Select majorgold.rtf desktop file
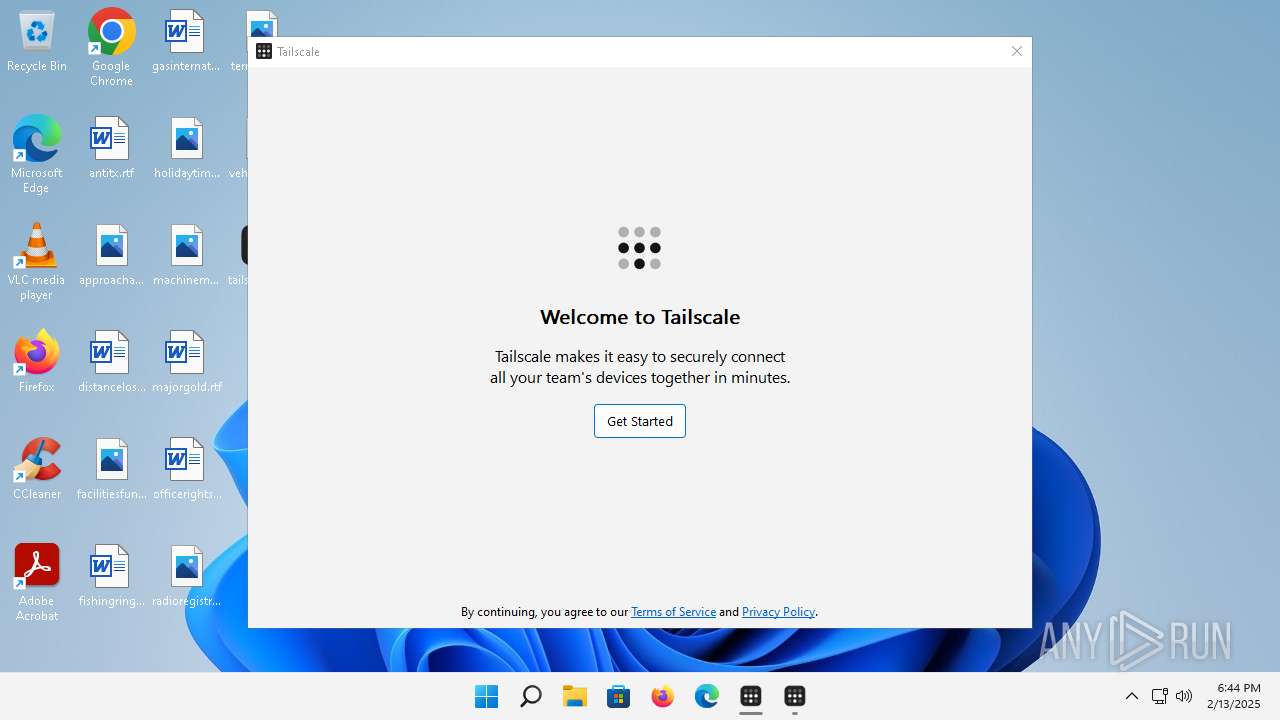This screenshot has width=1280, height=720. pos(186,362)
